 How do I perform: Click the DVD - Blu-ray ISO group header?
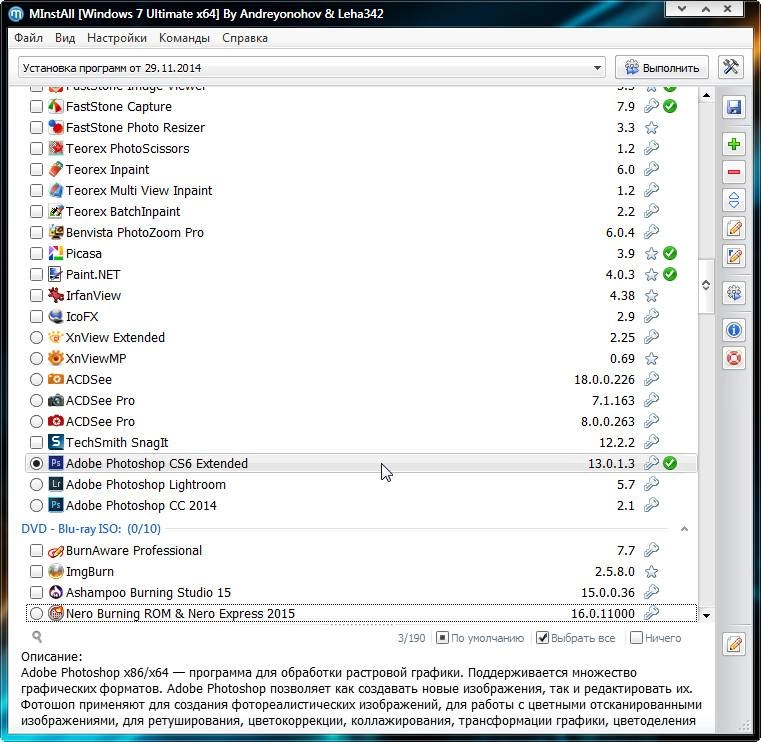point(91,528)
